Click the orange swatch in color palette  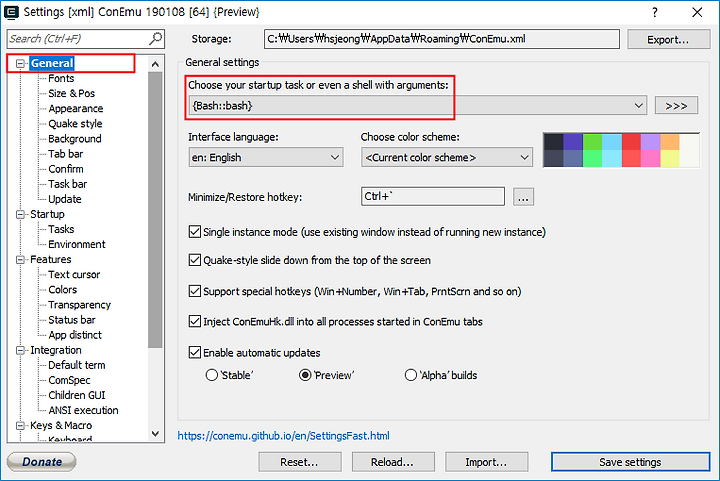[670, 142]
